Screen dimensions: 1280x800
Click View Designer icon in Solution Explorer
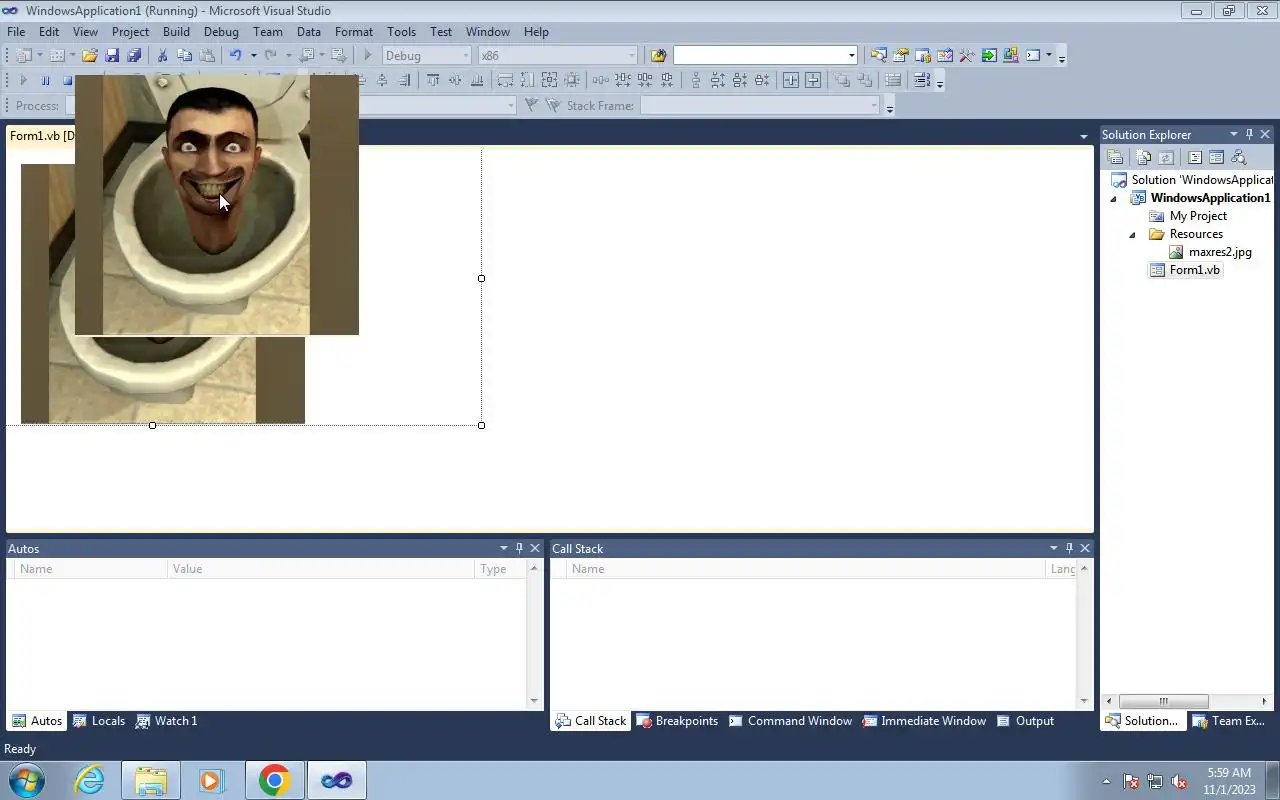pos(1216,158)
